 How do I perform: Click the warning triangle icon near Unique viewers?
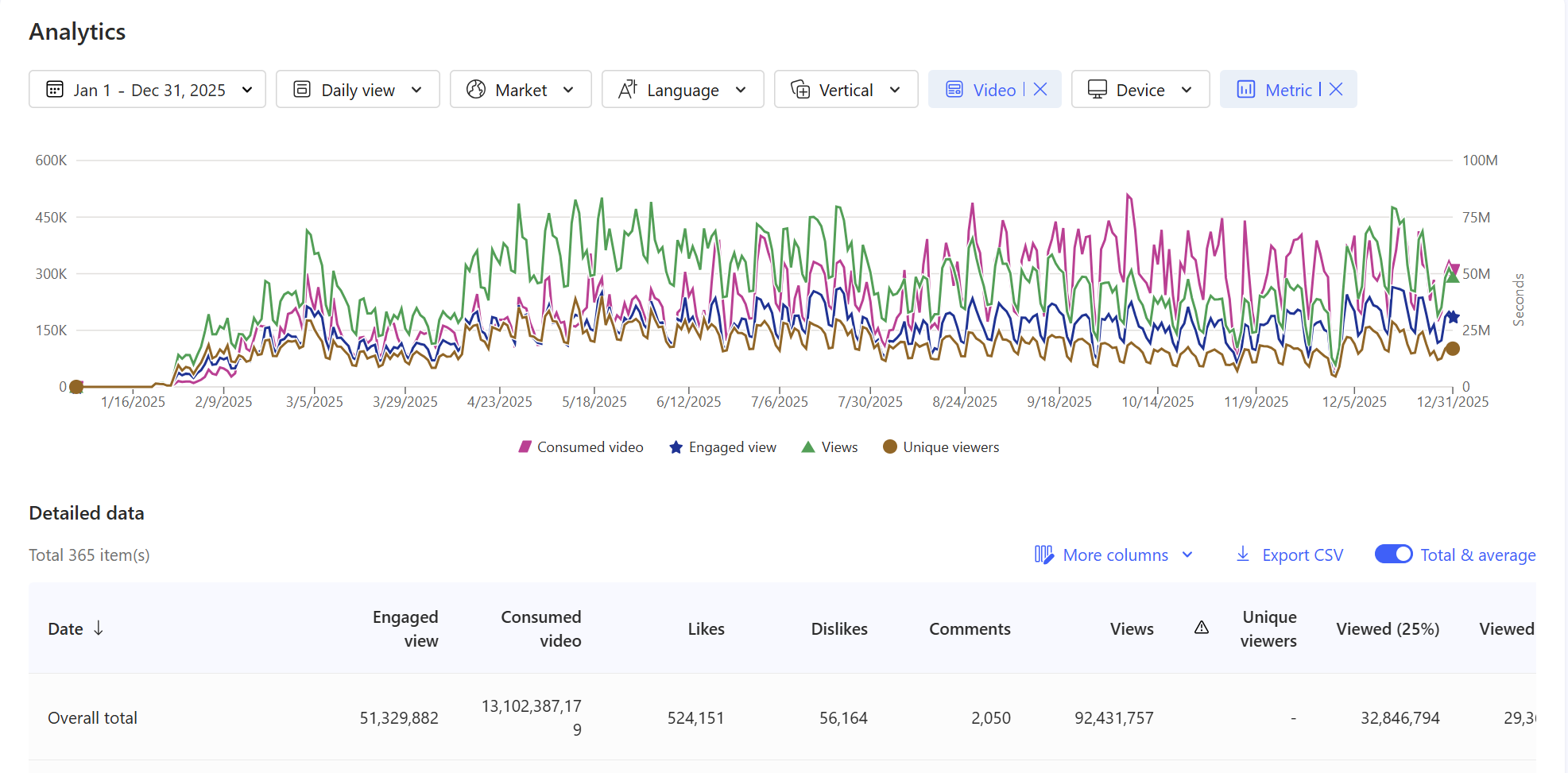(x=1202, y=628)
